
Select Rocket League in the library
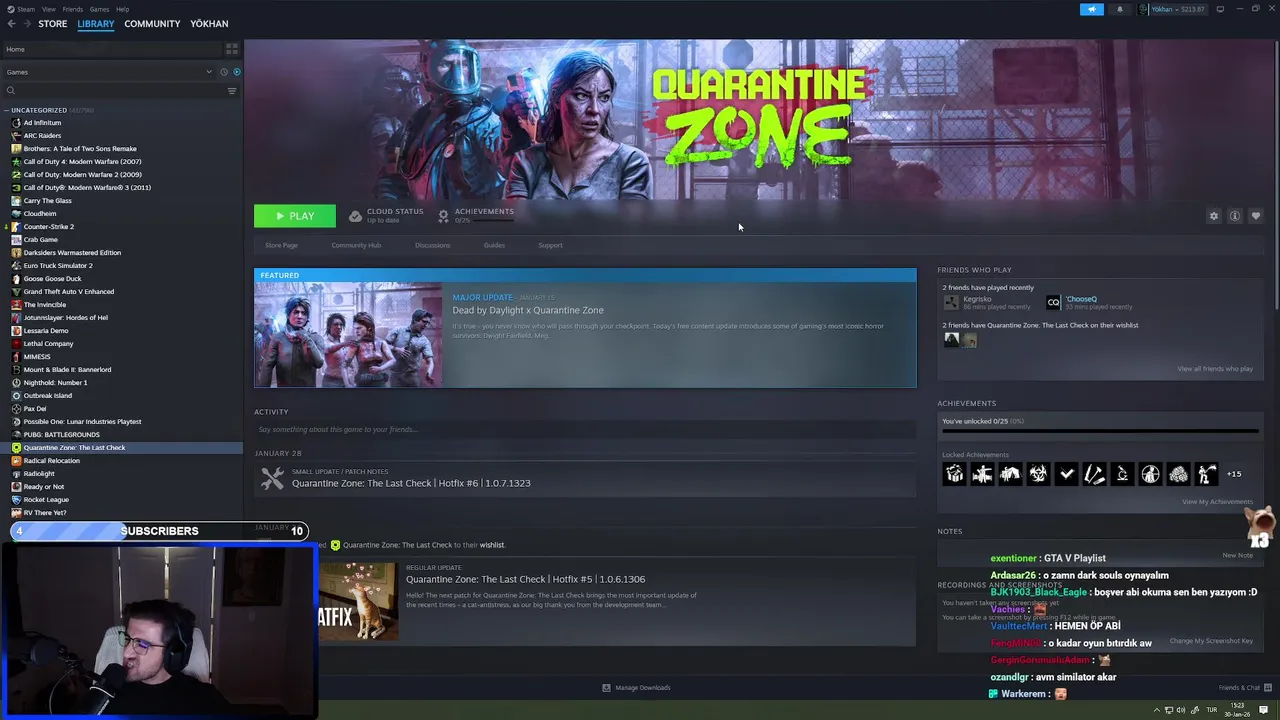click(46, 500)
